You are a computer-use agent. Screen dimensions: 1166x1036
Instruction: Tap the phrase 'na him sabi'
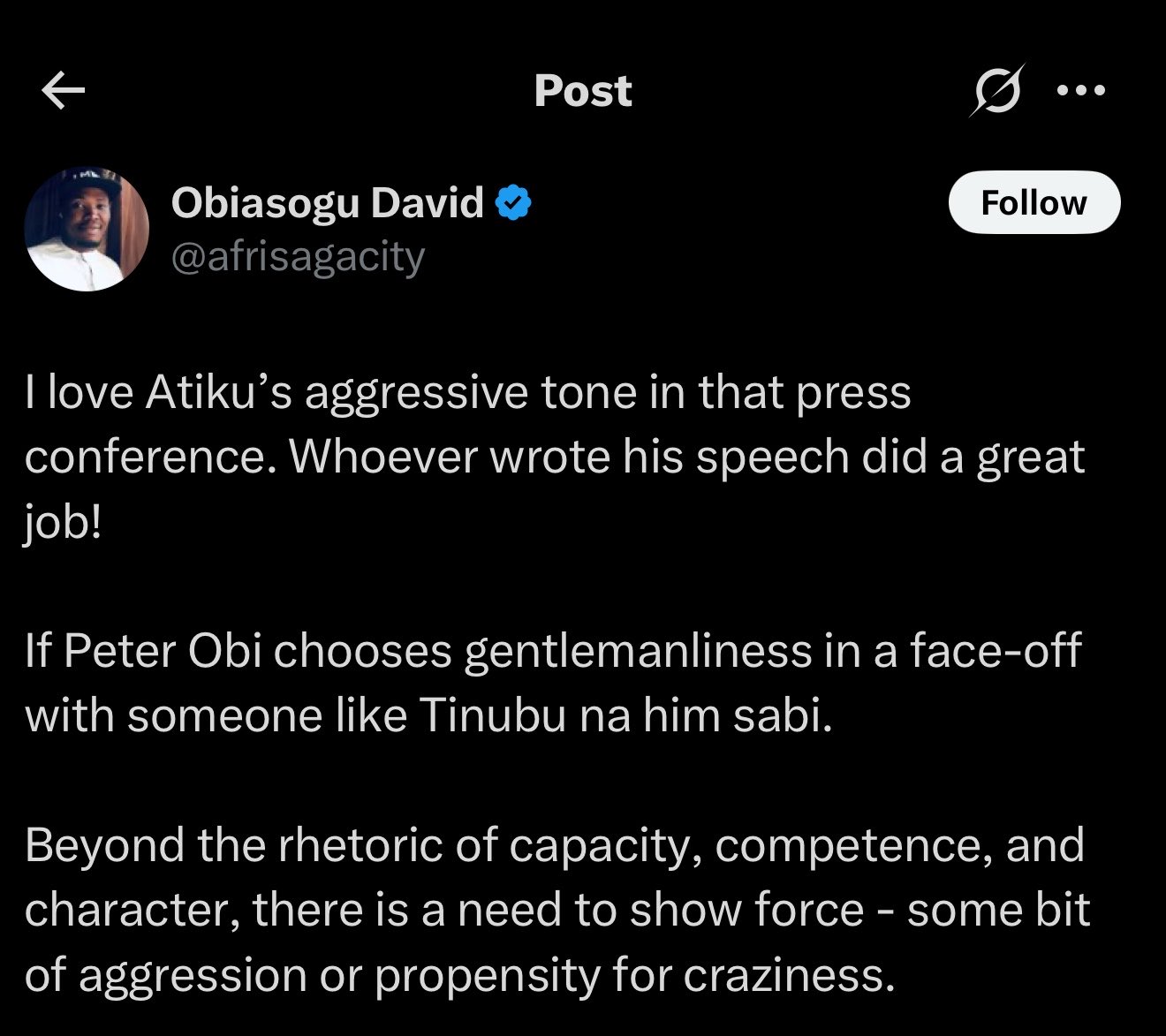pyautogui.click(x=706, y=715)
